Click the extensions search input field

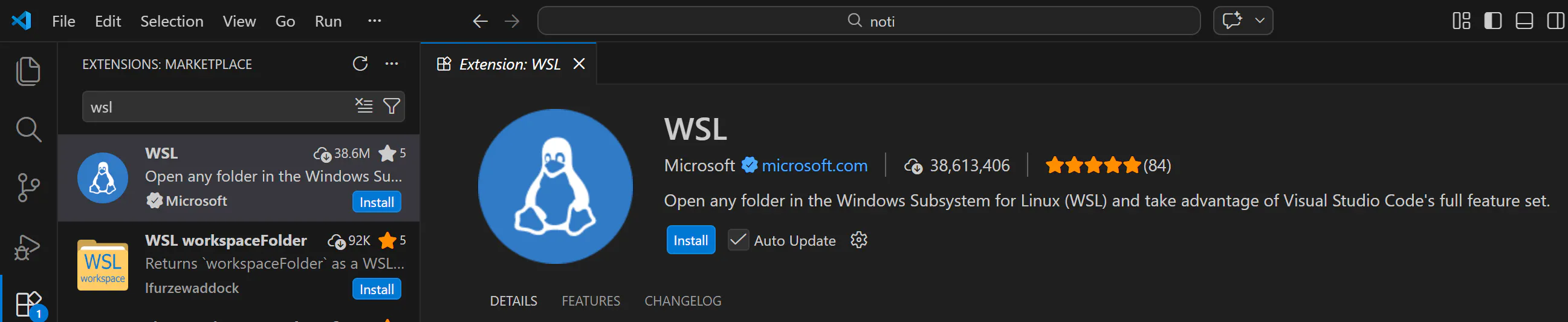tap(216, 107)
